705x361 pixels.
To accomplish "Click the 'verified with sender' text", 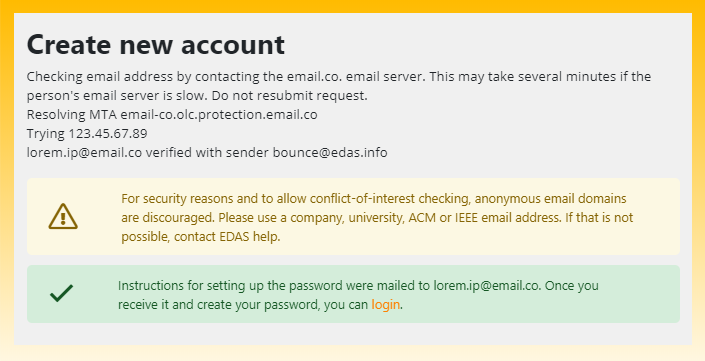I will 207,152.
